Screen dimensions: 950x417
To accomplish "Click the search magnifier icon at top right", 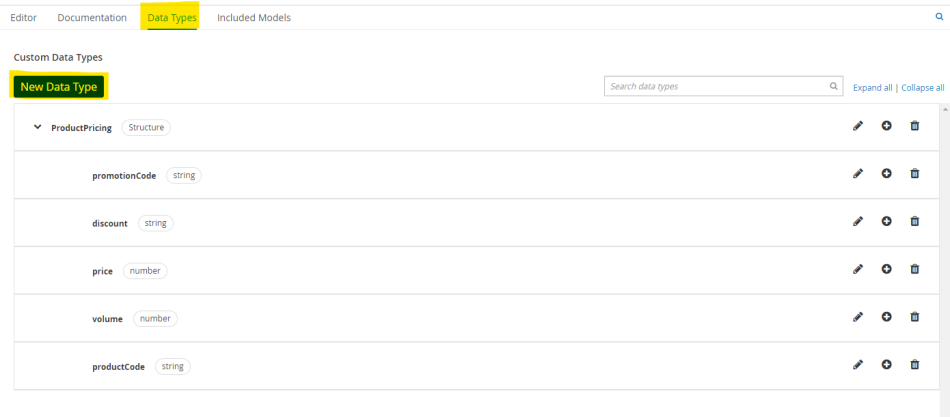I will pos(940,17).
